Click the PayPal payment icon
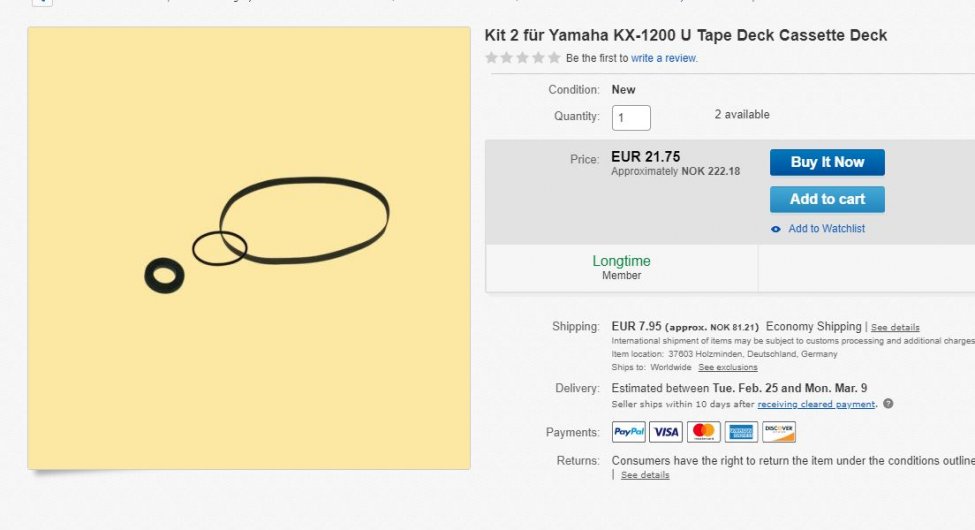The image size is (975, 530). pos(629,432)
